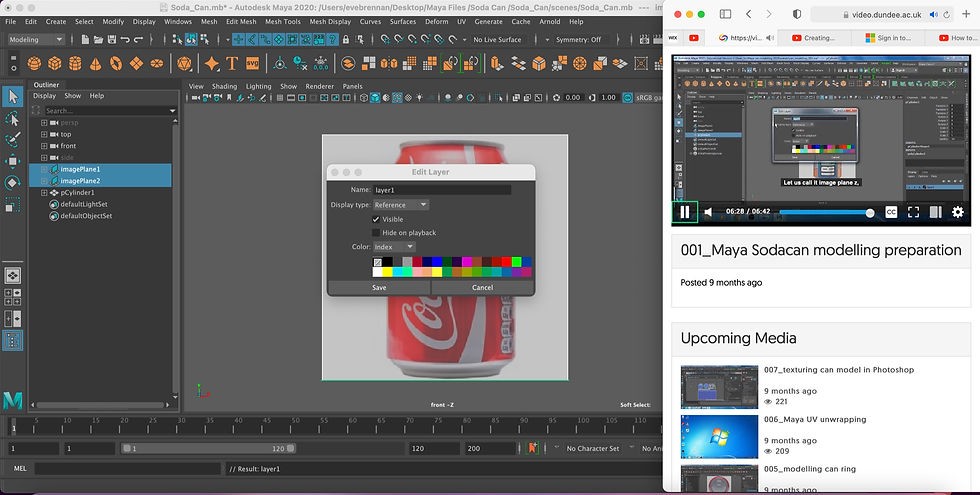Click the Redo arrow icon

138,39
